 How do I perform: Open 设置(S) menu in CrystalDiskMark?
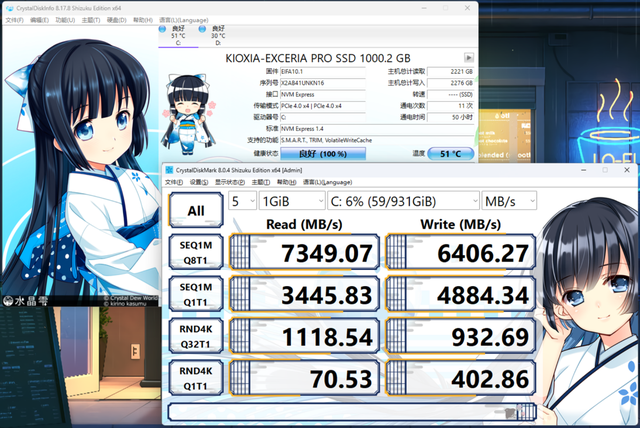coord(199,182)
